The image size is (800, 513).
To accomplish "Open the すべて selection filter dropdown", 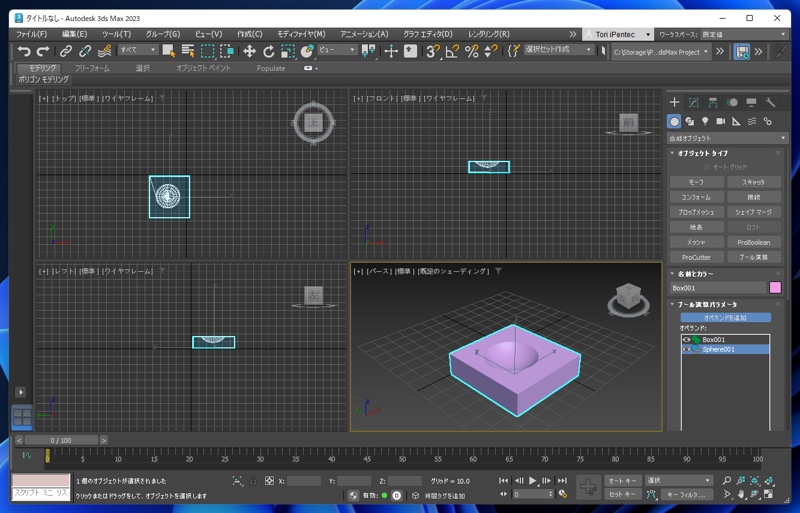I will tap(138, 50).
